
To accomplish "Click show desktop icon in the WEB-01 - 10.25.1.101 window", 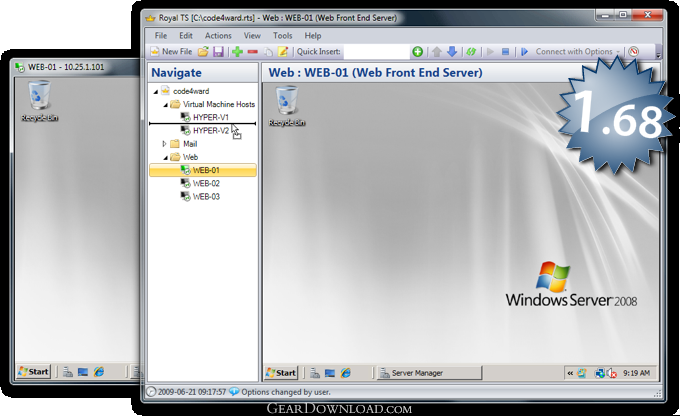I will click(83, 371).
